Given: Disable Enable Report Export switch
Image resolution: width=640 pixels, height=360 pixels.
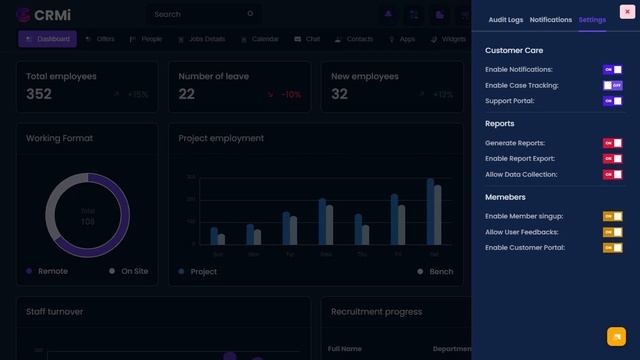Looking at the screenshot, I should (x=613, y=158).
